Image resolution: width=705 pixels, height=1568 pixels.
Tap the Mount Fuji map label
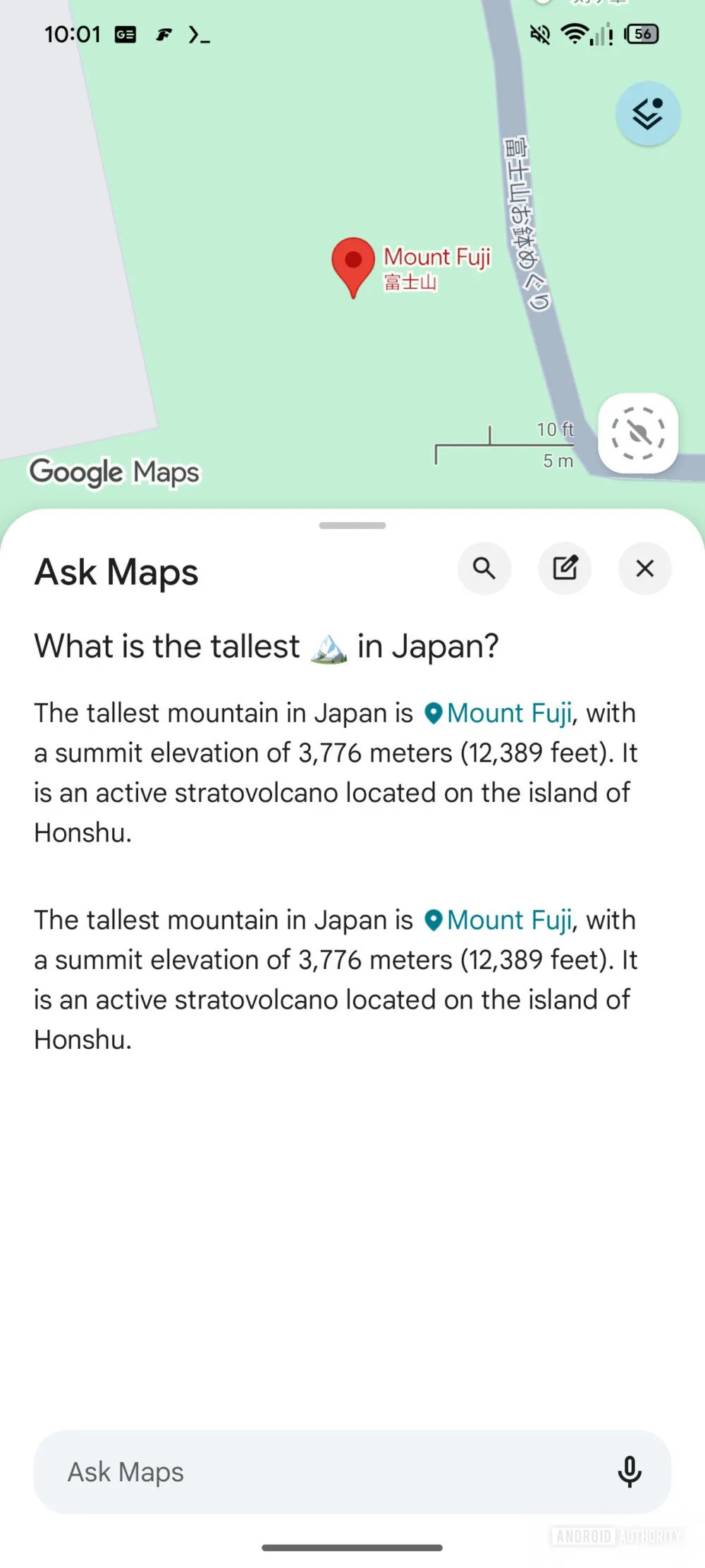[436, 258]
